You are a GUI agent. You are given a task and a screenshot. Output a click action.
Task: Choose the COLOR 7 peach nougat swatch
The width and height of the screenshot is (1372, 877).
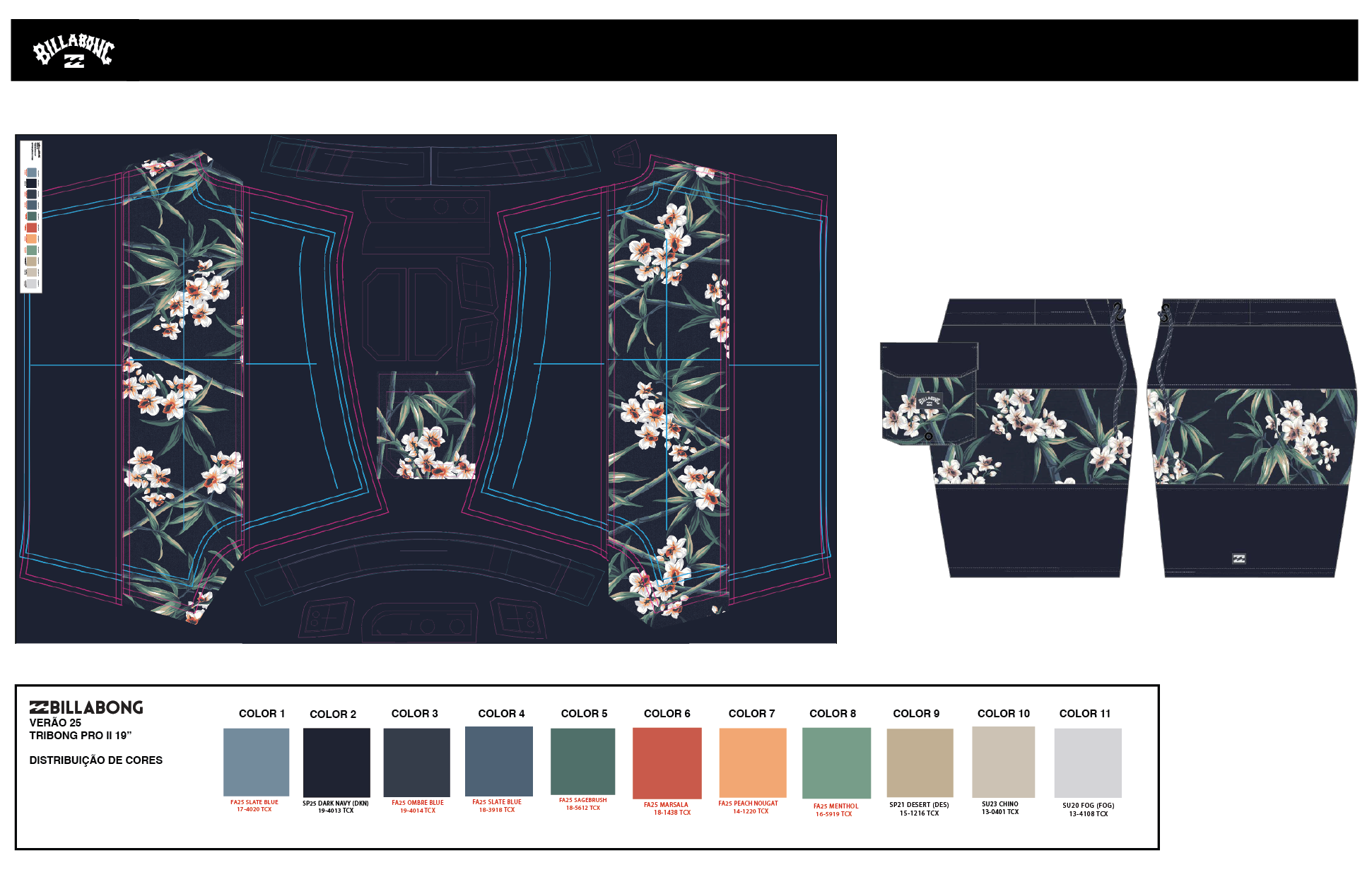[x=753, y=763]
